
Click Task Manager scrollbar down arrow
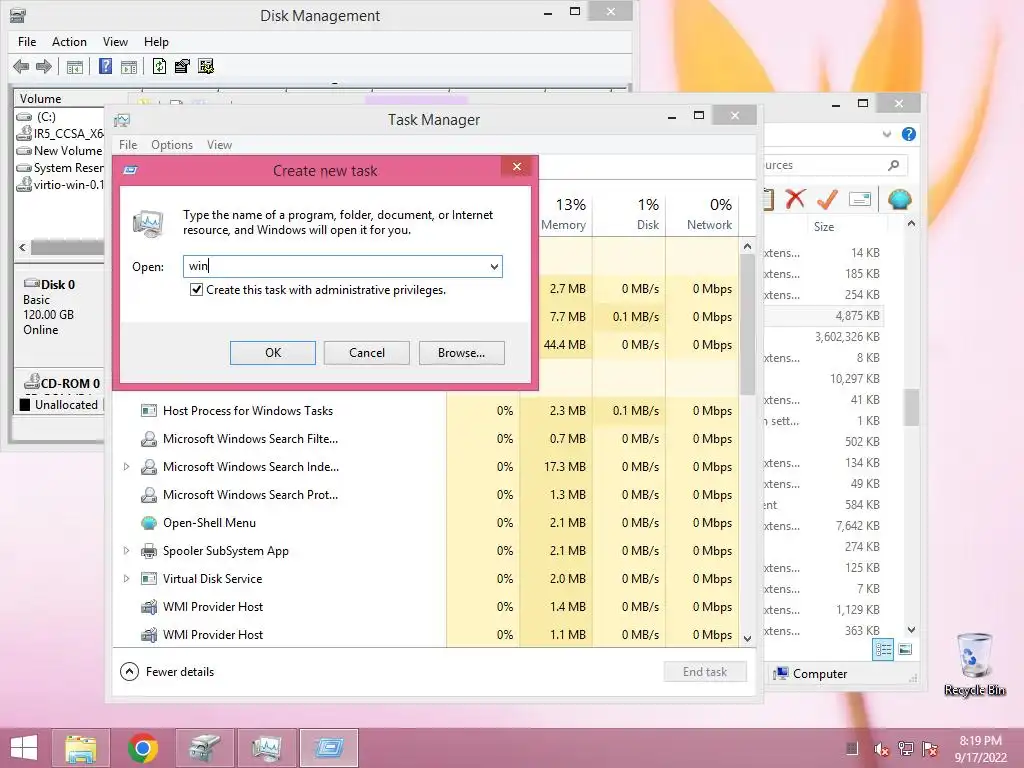pos(748,639)
